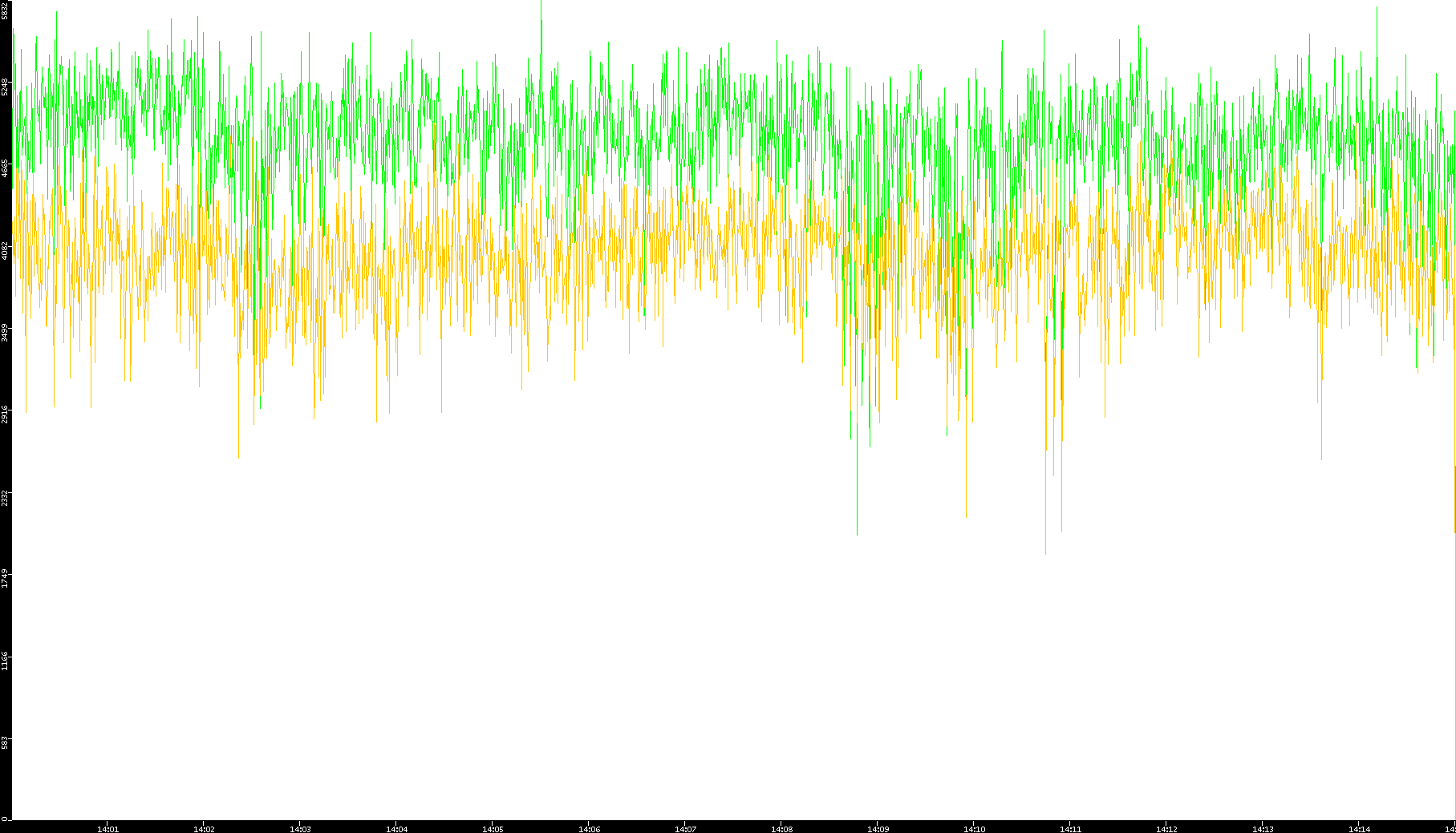Select the 14:06 time tick label

pos(589,829)
